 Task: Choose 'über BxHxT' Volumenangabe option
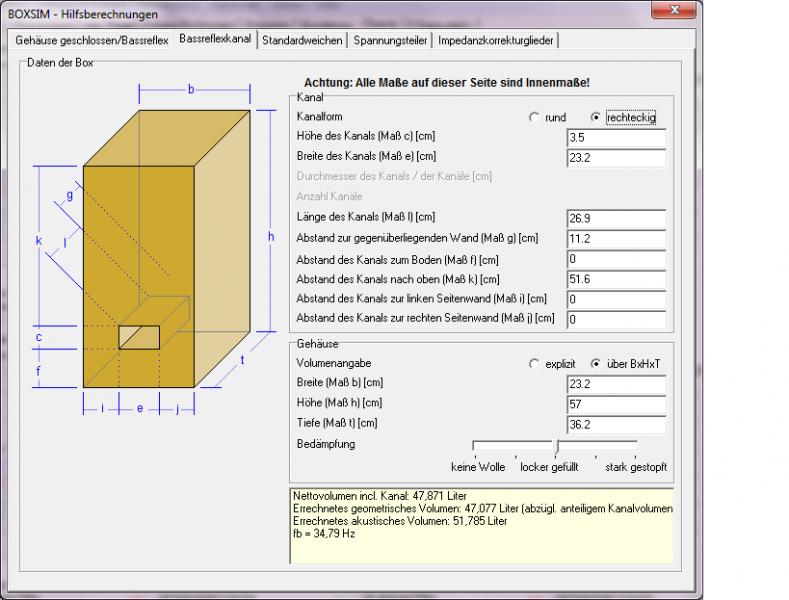[596, 364]
